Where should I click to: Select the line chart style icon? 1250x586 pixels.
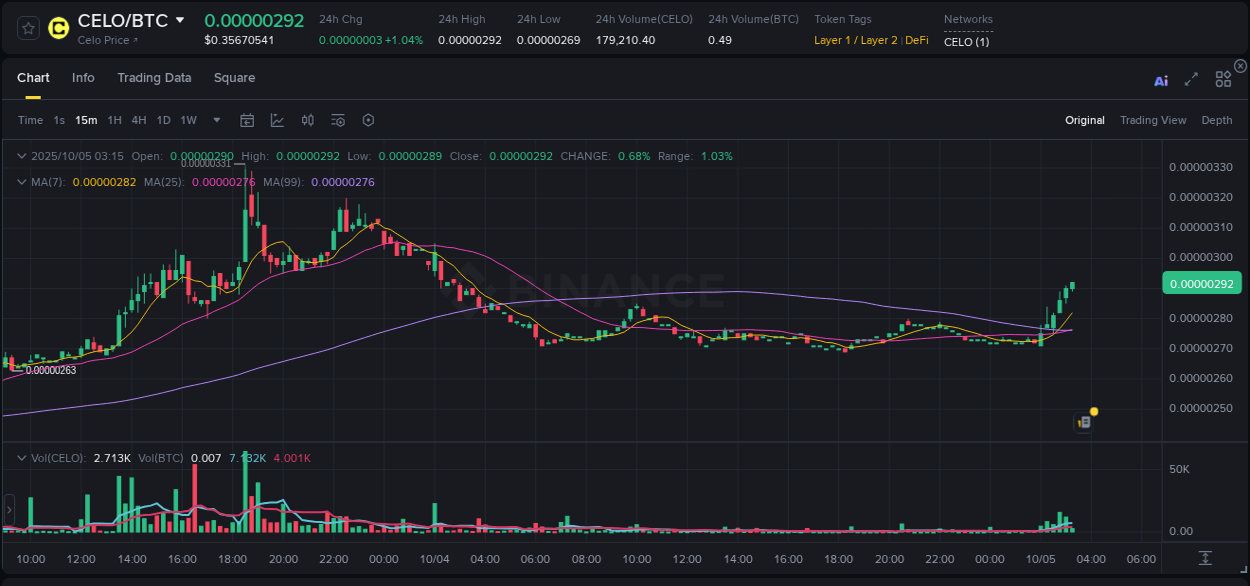277,120
